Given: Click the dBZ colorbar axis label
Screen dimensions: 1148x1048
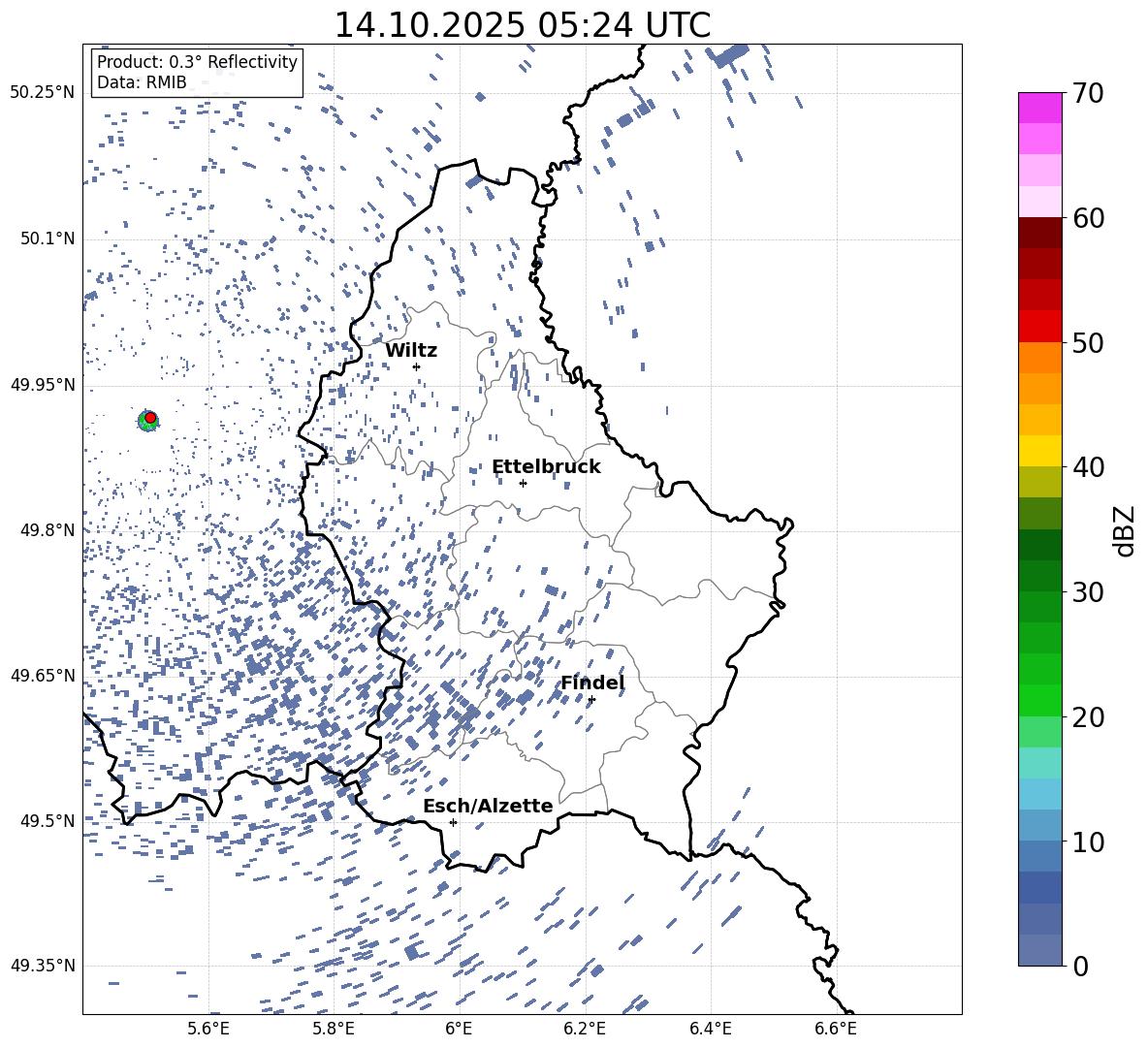Looking at the screenshot, I should click(x=1126, y=530).
